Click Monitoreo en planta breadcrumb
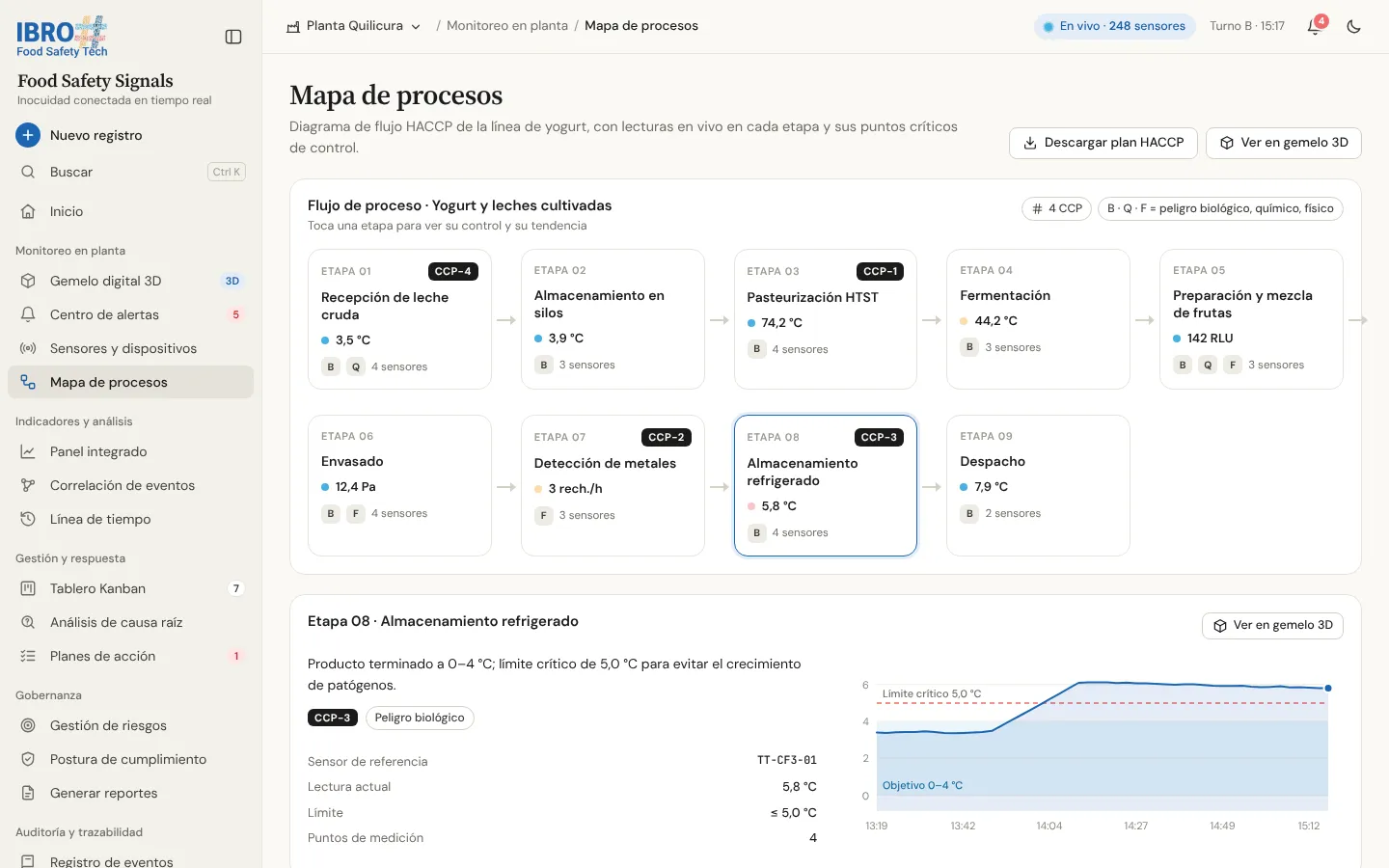1389x868 pixels. pyautogui.click(x=507, y=26)
